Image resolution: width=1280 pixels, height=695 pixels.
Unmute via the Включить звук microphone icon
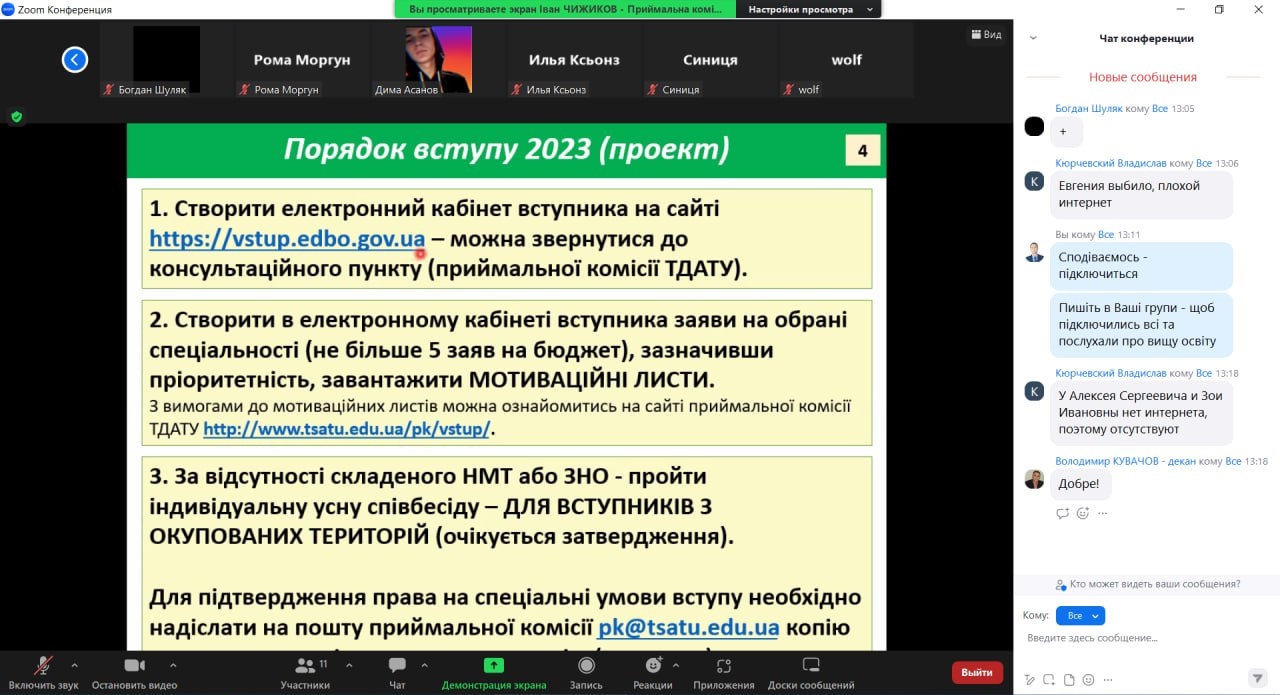(x=43, y=666)
